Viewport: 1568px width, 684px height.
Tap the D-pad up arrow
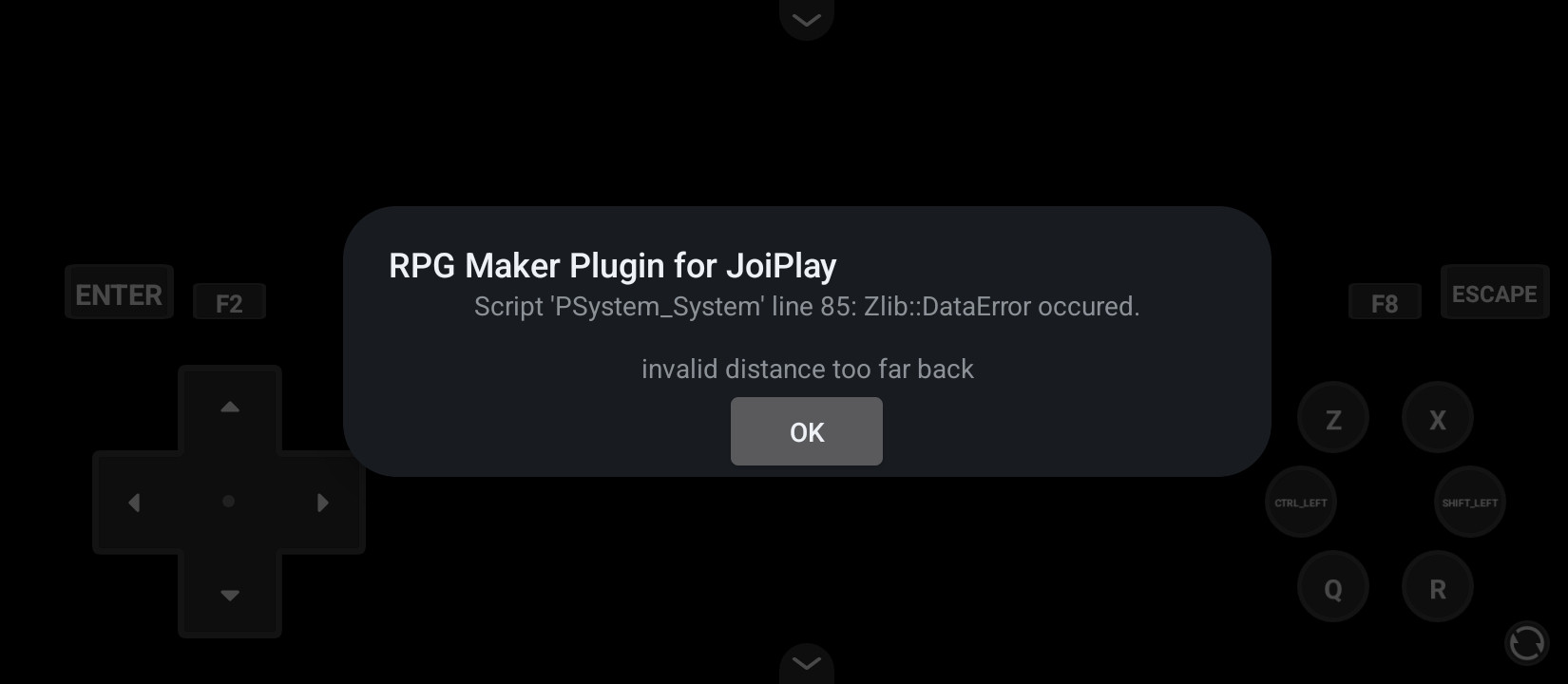tap(230, 407)
